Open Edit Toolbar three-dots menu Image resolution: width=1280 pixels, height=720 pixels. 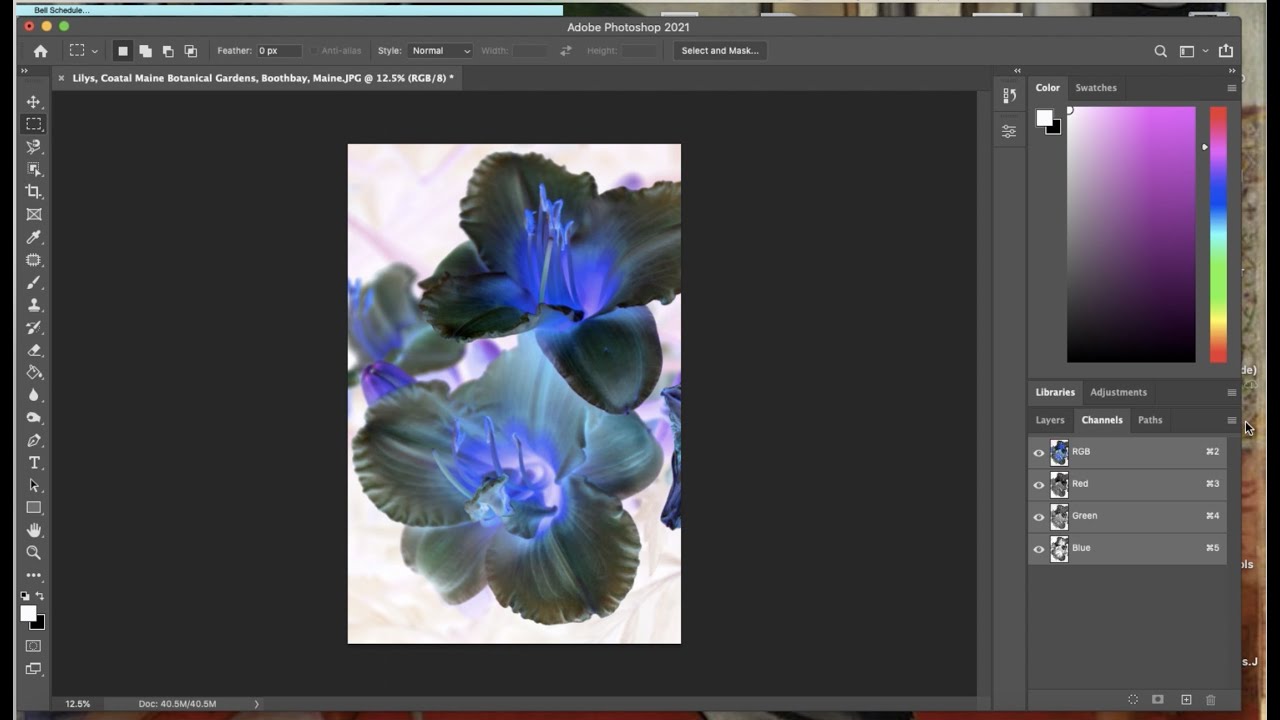coord(34,575)
